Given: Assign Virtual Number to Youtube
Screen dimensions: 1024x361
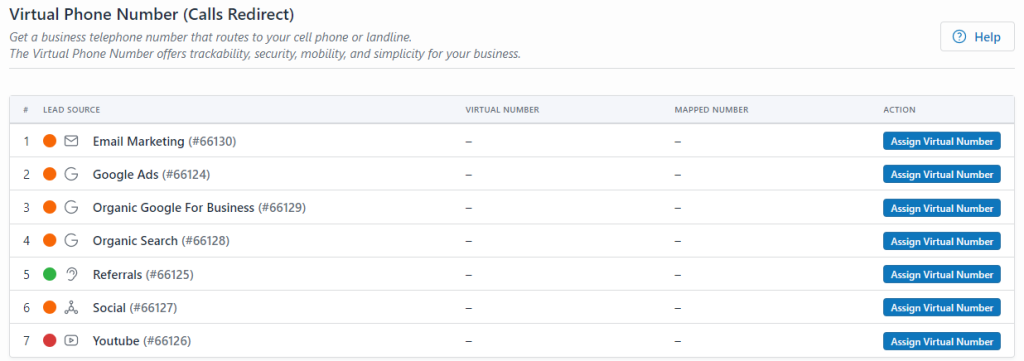Looking at the screenshot, I should click(x=942, y=341).
